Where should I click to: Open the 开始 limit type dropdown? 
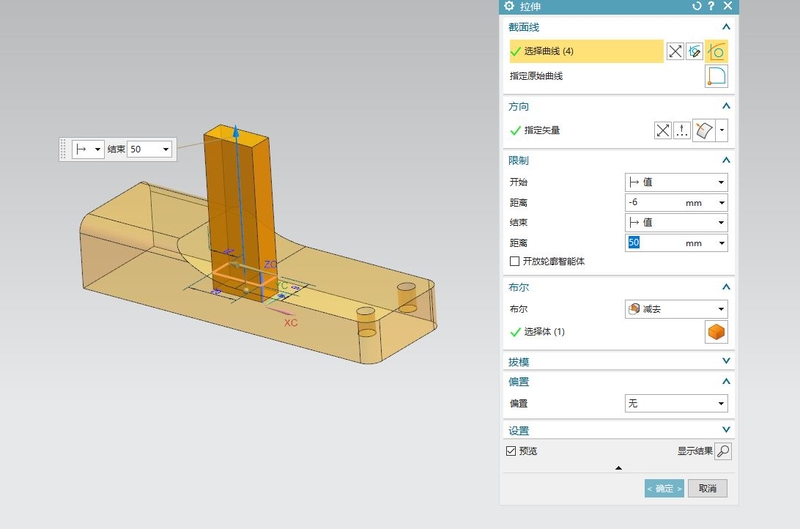pyautogui.click(x=675, y=182)
